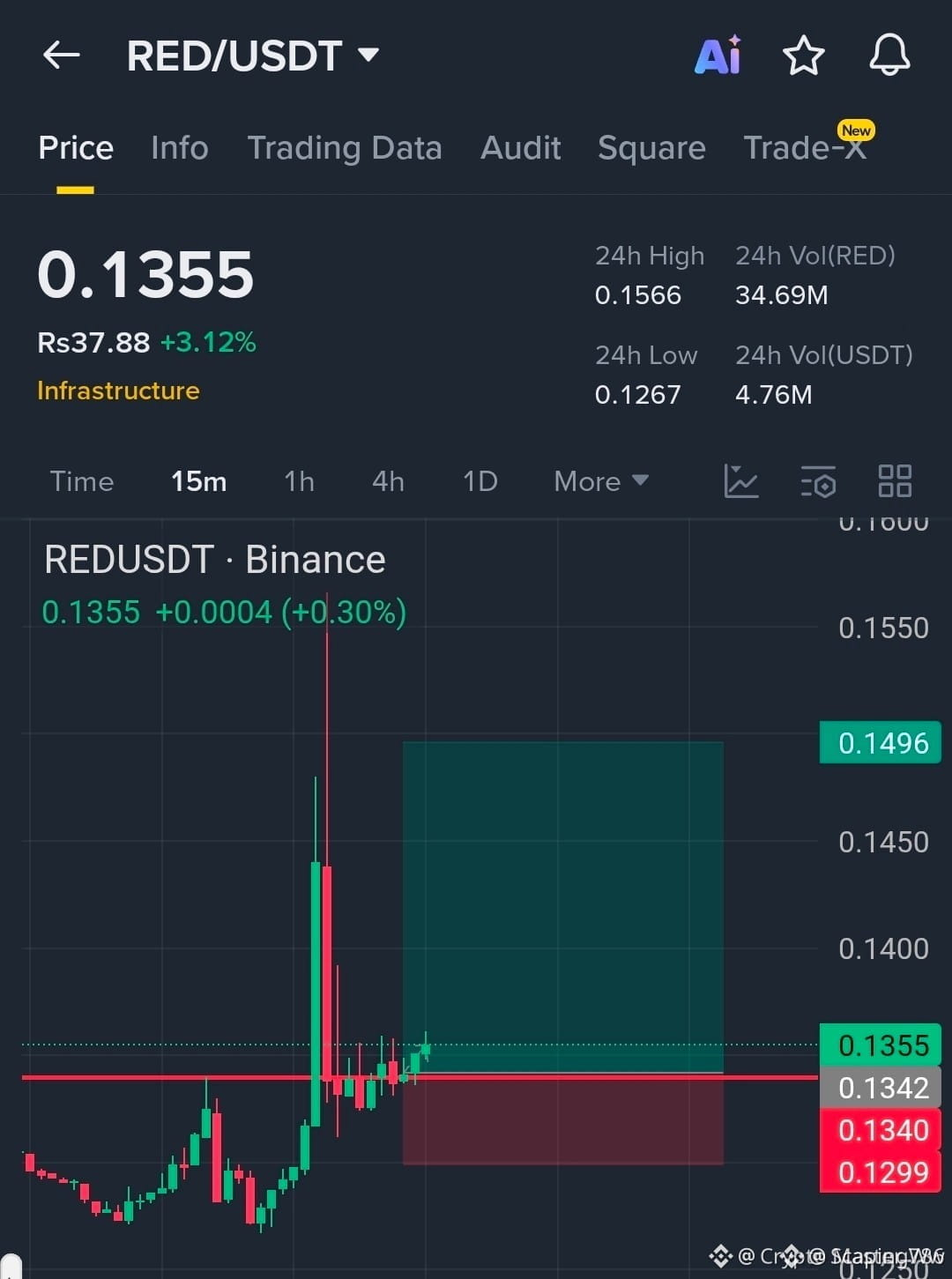Tap the REDUSDT · Binance chart title
Image resolution: width=952 pixels, height=1279 pixels.
point(215,560)
